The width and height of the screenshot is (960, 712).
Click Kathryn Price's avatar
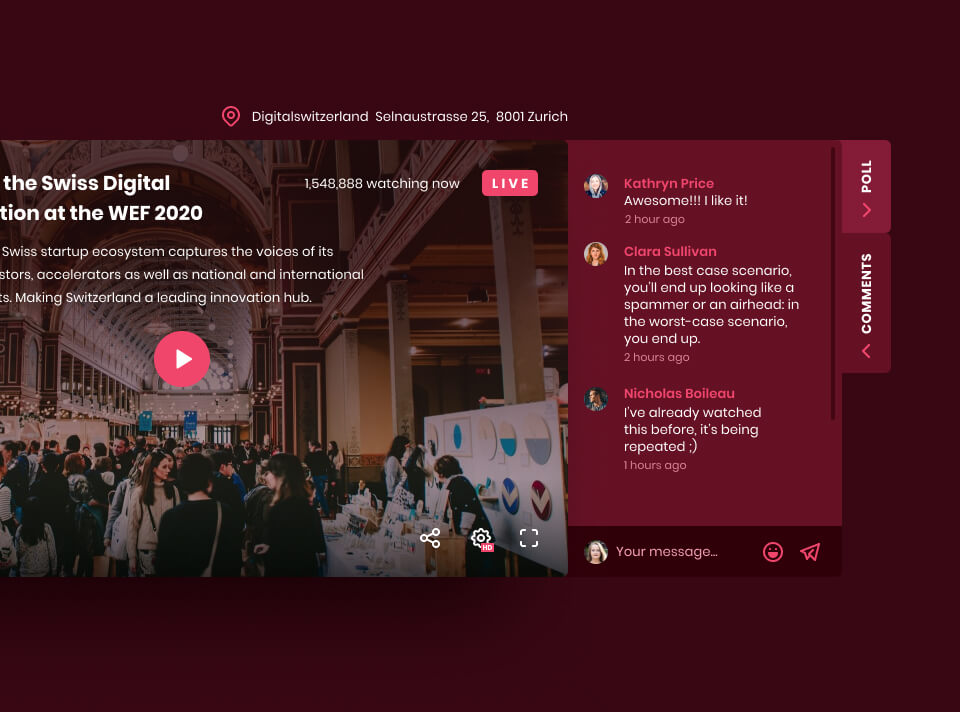[x=596, y=186]
